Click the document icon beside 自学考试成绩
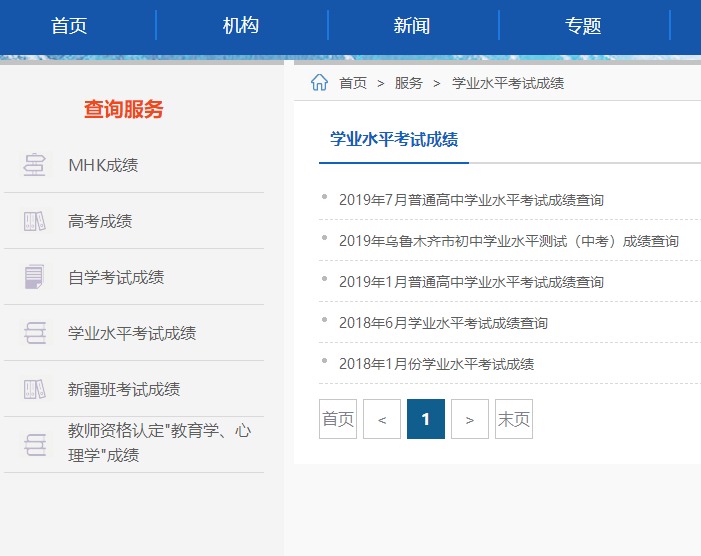The width and height of the screenshot is (701, 556). (35, 277)
